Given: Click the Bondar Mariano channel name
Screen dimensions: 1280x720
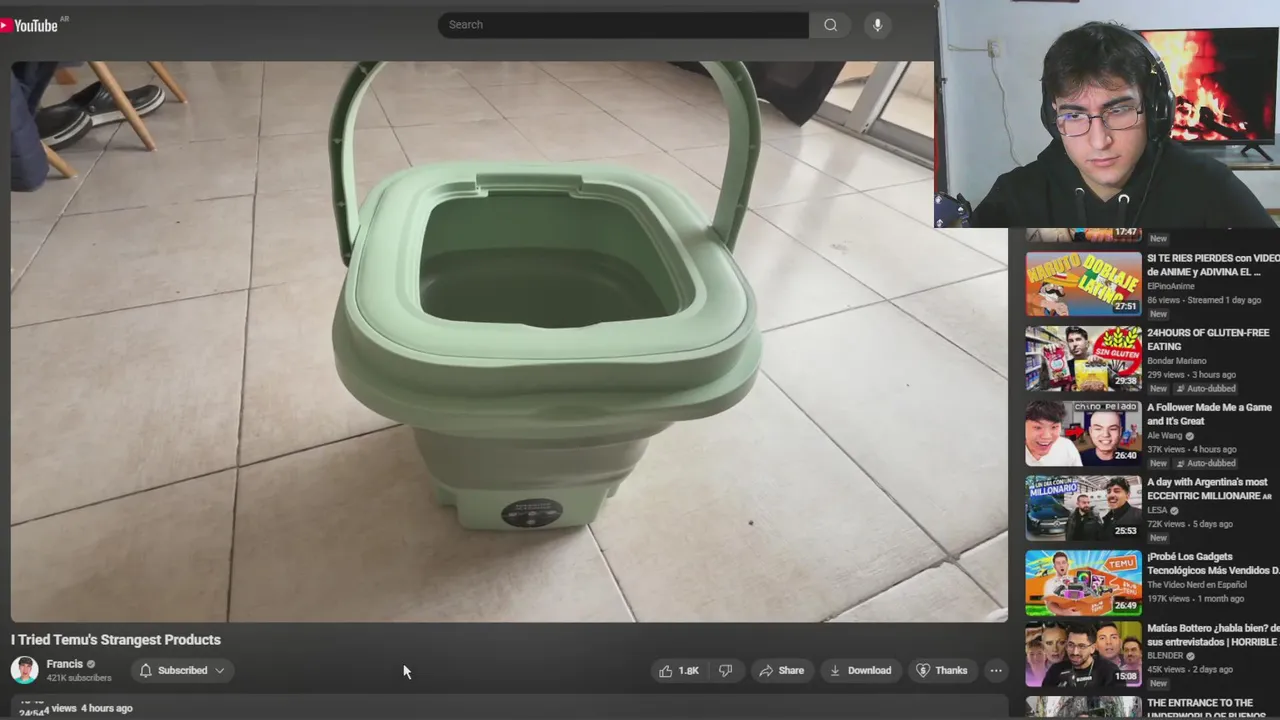Looking at the screenshot, I should click(x=1177, y=361).
